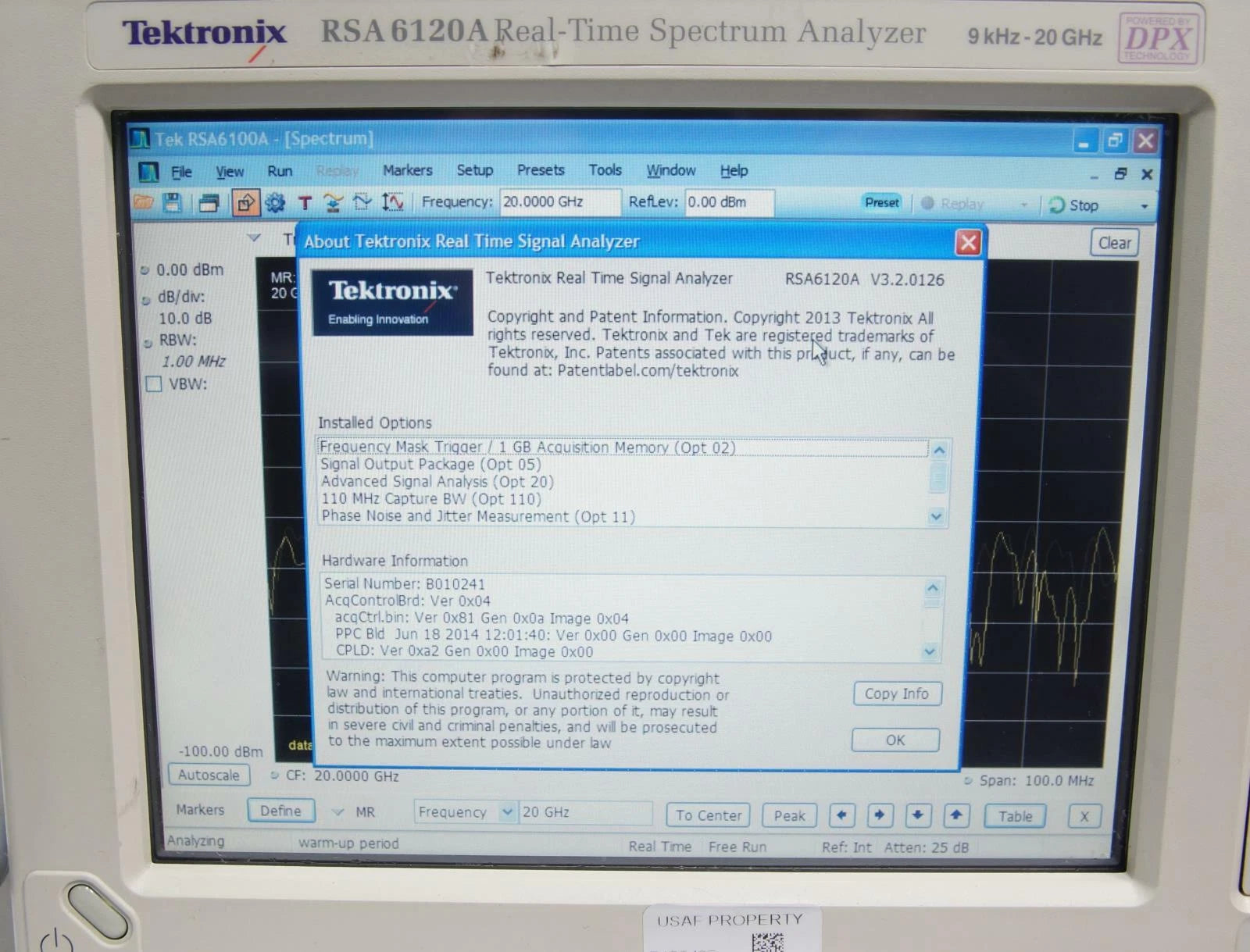The width and height of the screenshot is (1250, 952).
Task: Select Advanced Signal Analysis (Opt 20) row
Action: click(x=623, y=482)
